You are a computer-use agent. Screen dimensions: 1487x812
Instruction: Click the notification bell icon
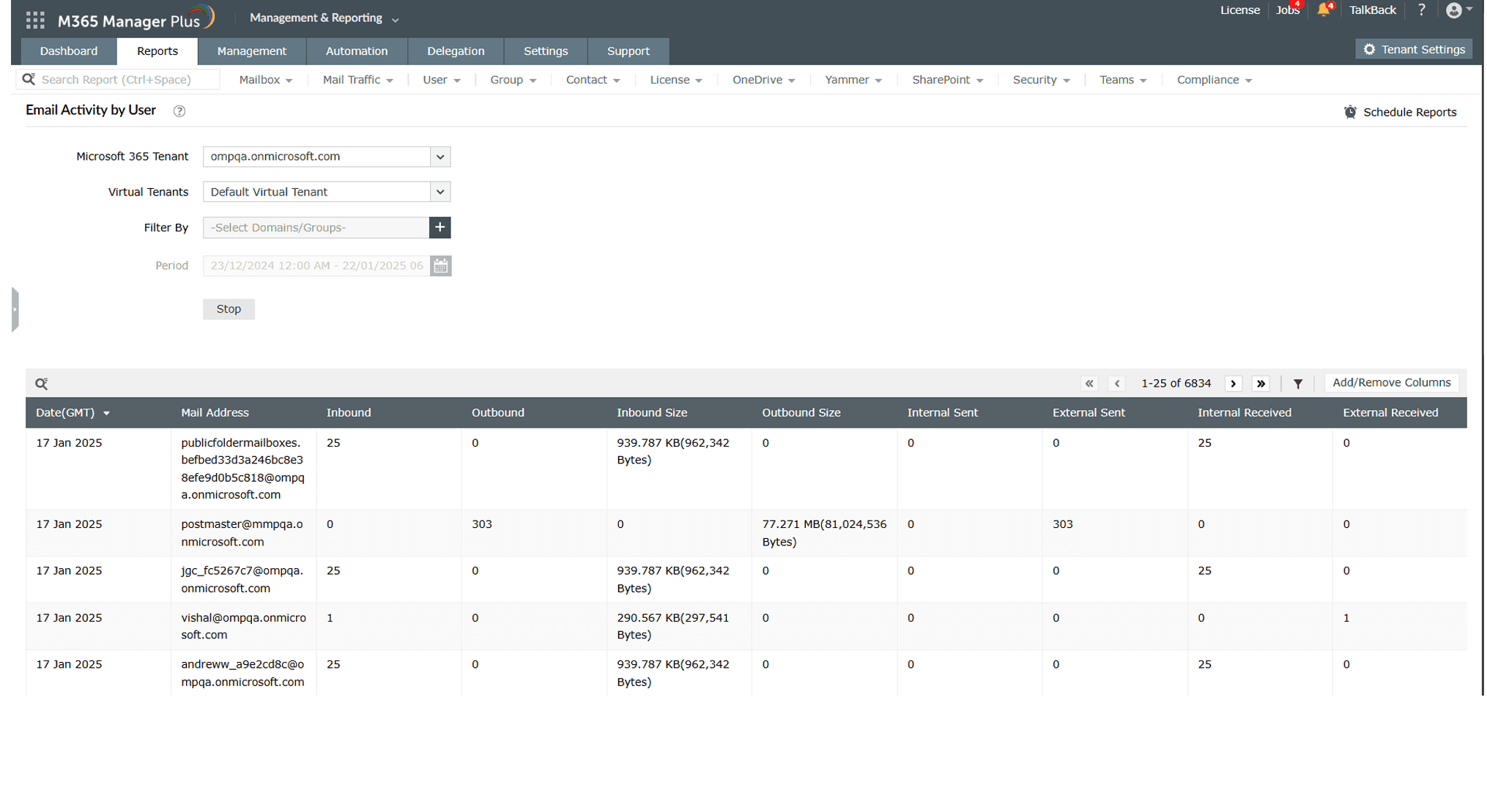click(1323, 10)
